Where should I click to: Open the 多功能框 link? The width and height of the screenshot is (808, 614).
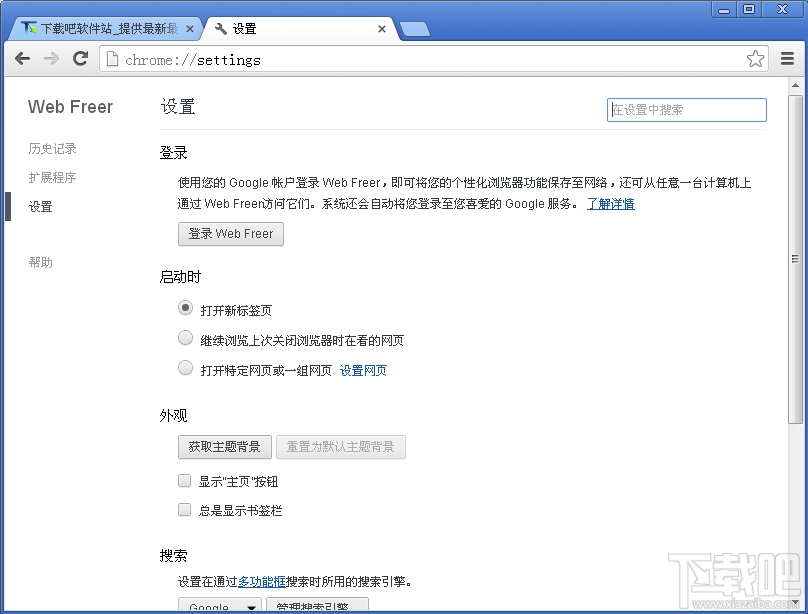coord(262,582)
